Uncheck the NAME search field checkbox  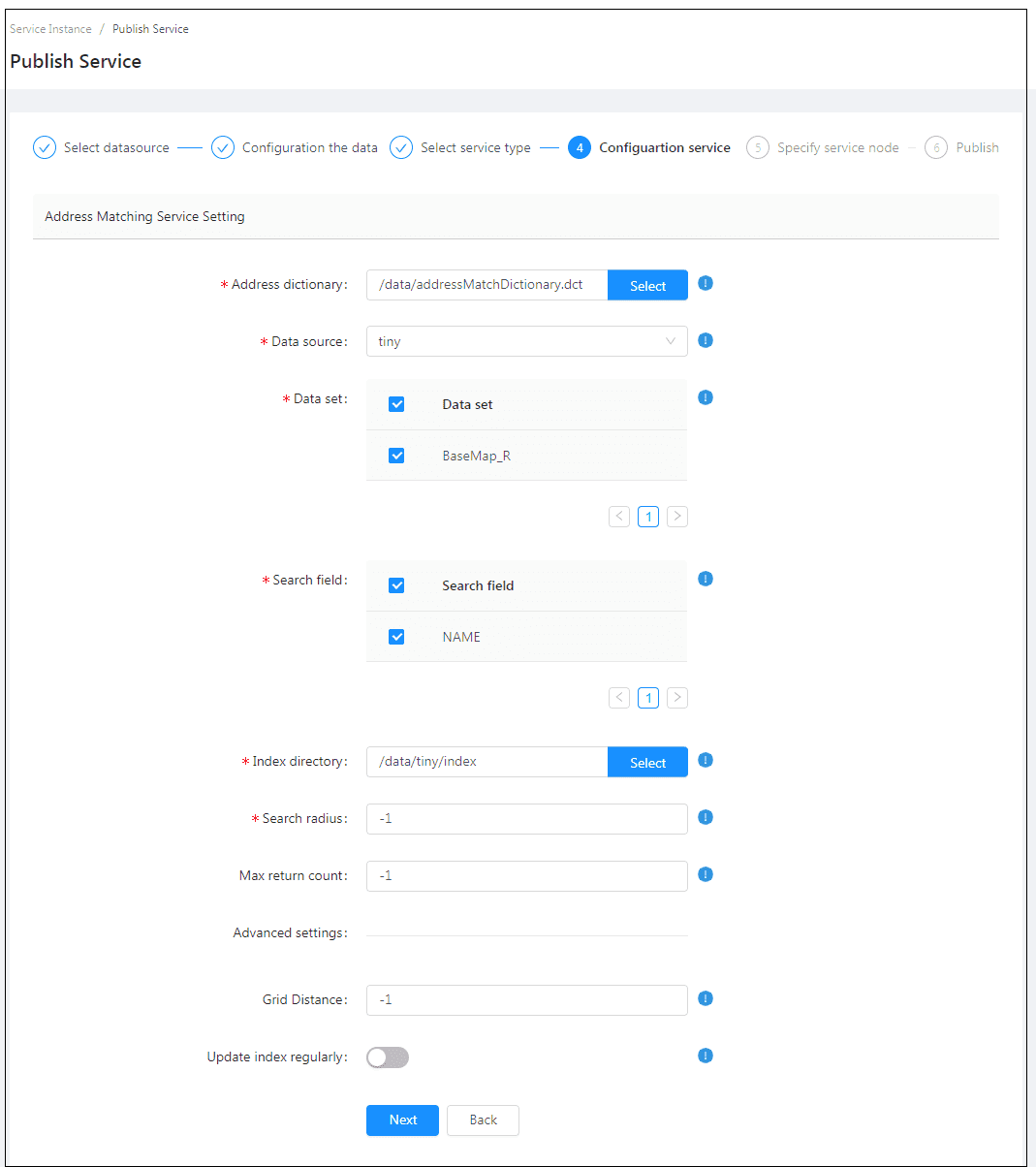(396, 637)
